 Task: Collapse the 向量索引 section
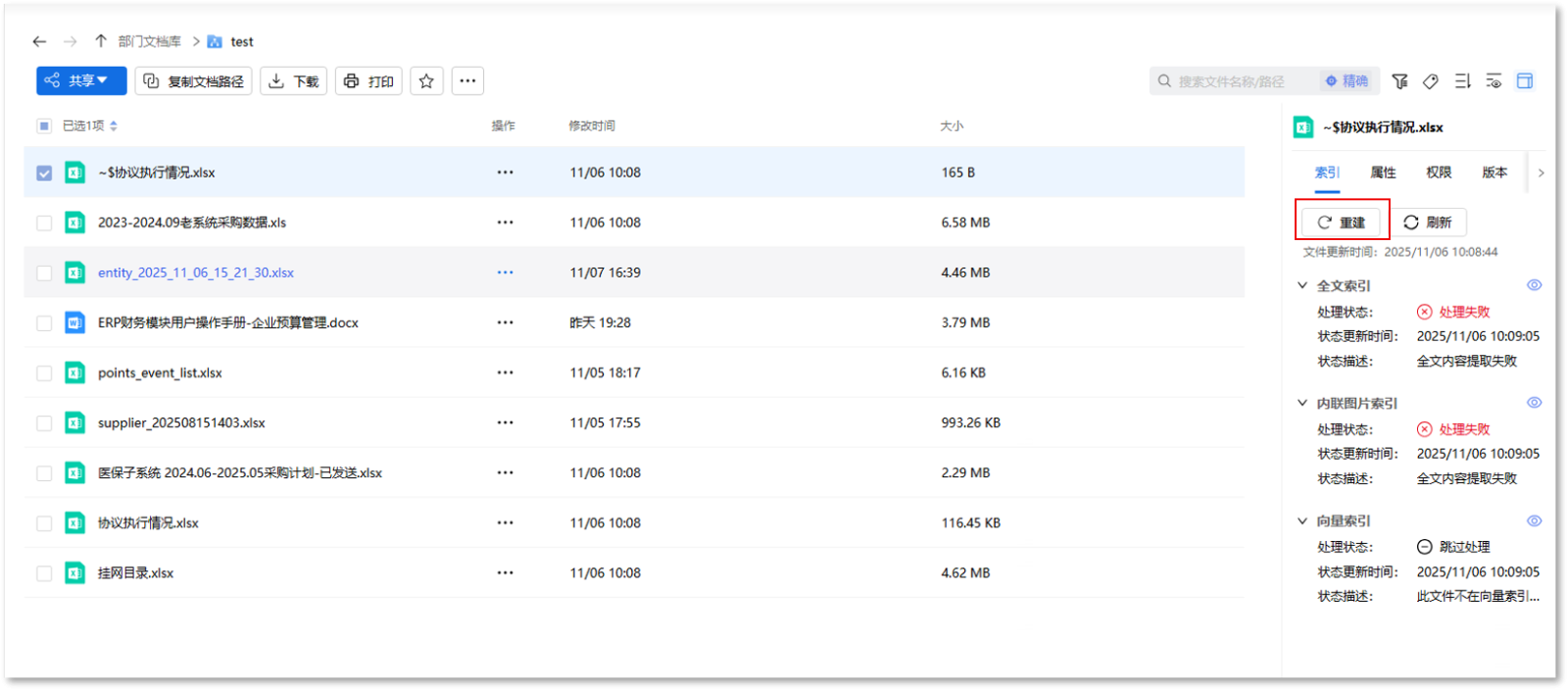point(1302,521)
